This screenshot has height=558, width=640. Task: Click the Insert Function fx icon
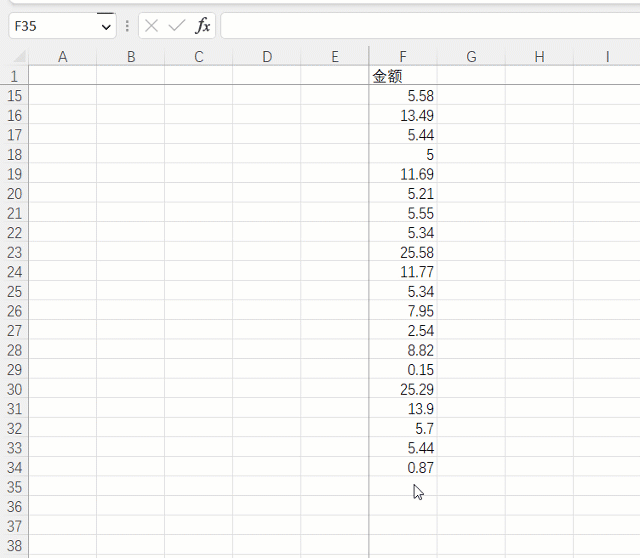[x=203, y=26]
